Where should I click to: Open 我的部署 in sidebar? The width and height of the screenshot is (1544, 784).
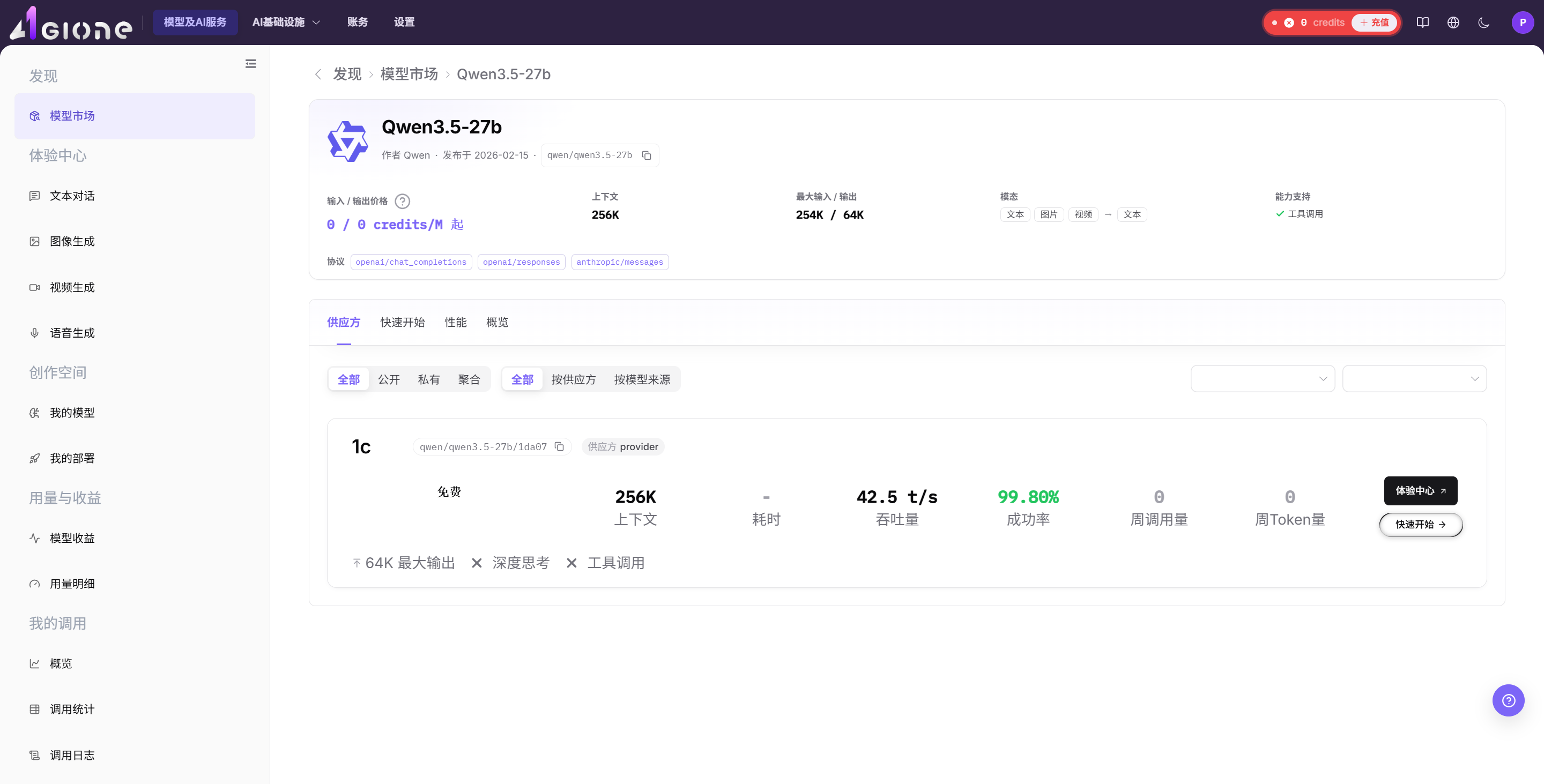point(134,458)
